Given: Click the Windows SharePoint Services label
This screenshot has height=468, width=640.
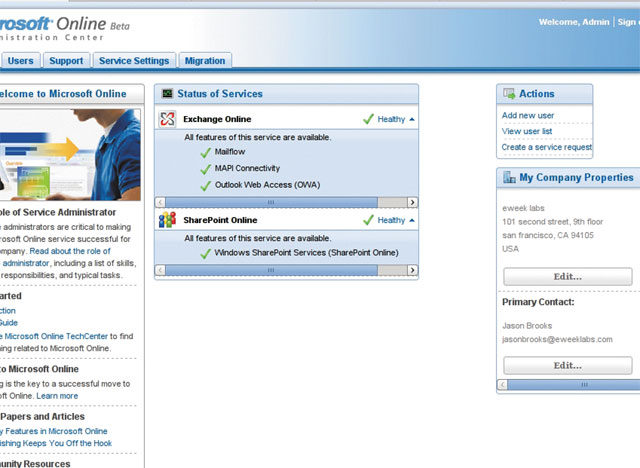Looking at the screenshot, I should [307, 253].
